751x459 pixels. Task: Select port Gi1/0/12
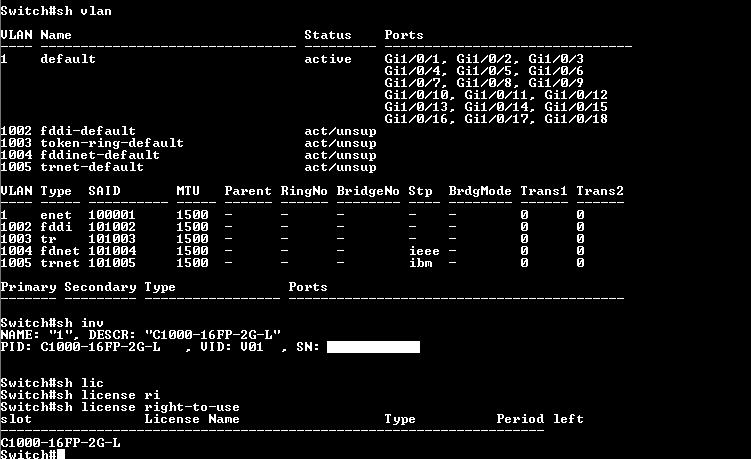(576, 95)
